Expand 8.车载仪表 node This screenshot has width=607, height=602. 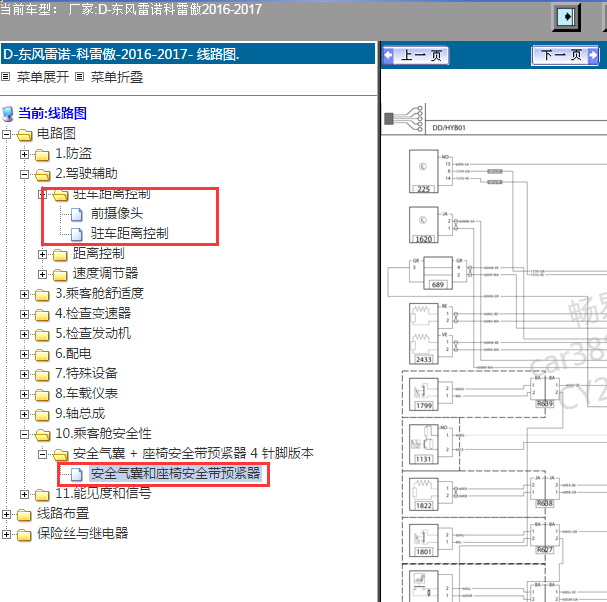(x=24, y=394)
